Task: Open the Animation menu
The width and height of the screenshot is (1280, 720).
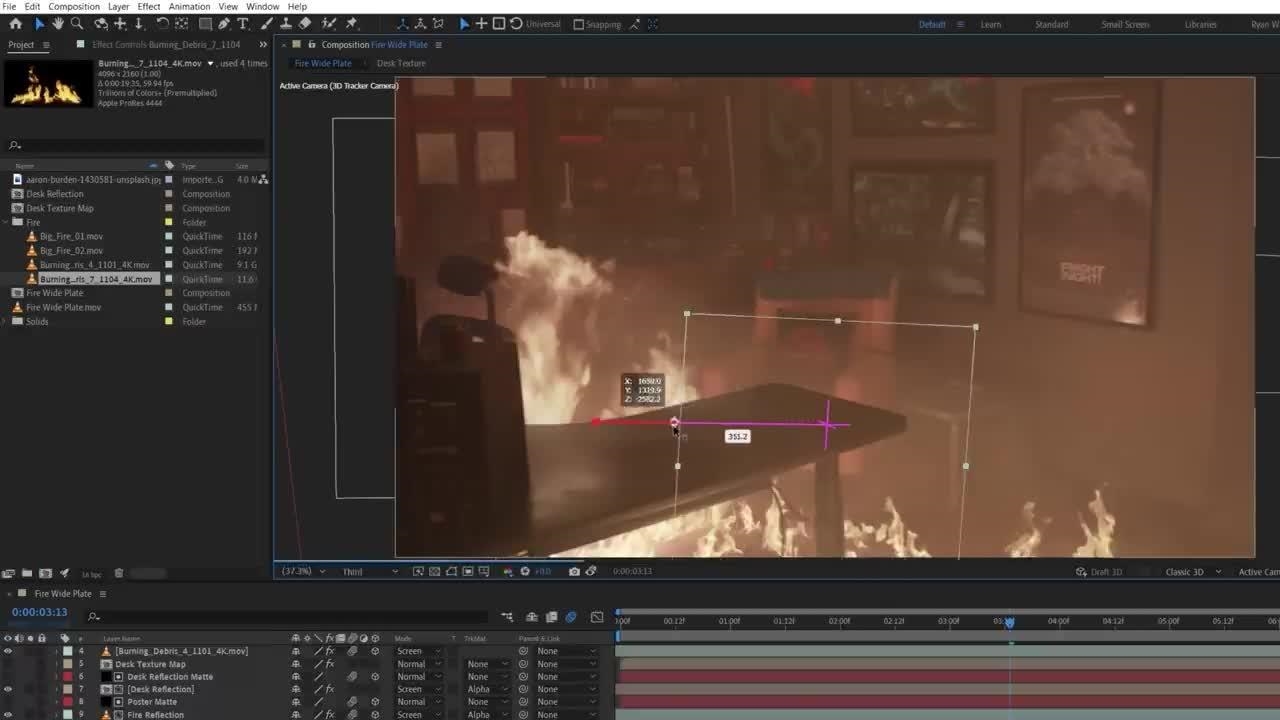Action: tap(189, 6)
